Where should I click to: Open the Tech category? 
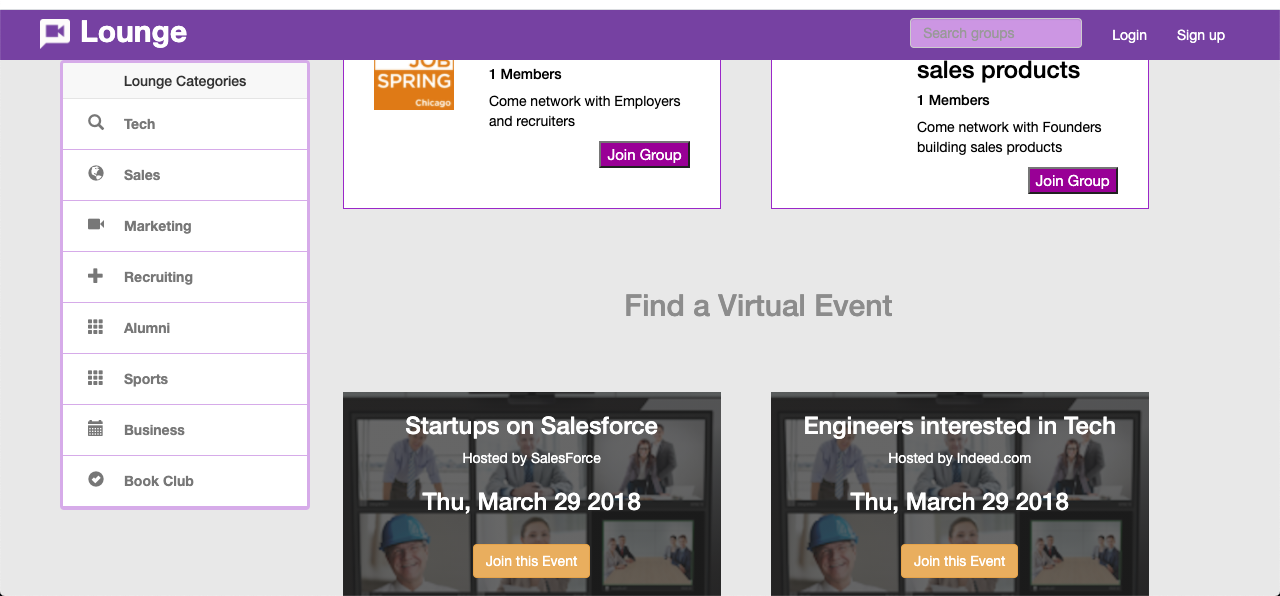pos(140,124)
